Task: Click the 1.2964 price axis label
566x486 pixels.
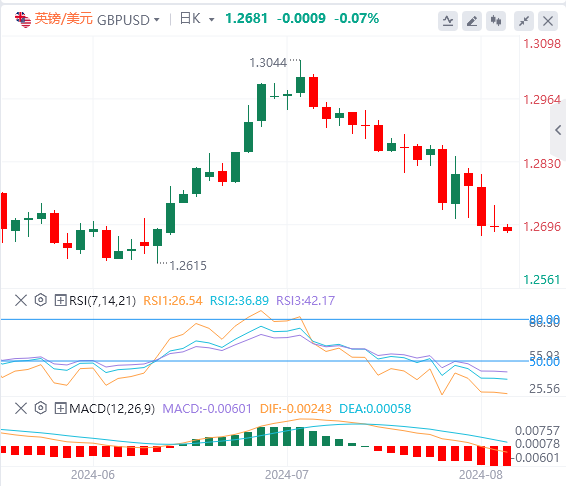Action: tap(542, 100)
